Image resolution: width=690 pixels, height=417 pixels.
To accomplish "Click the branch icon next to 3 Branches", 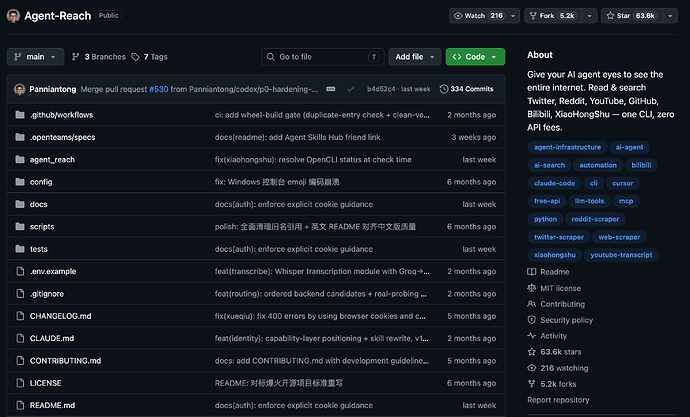I will pyautogui.click(x=76, y=57).
